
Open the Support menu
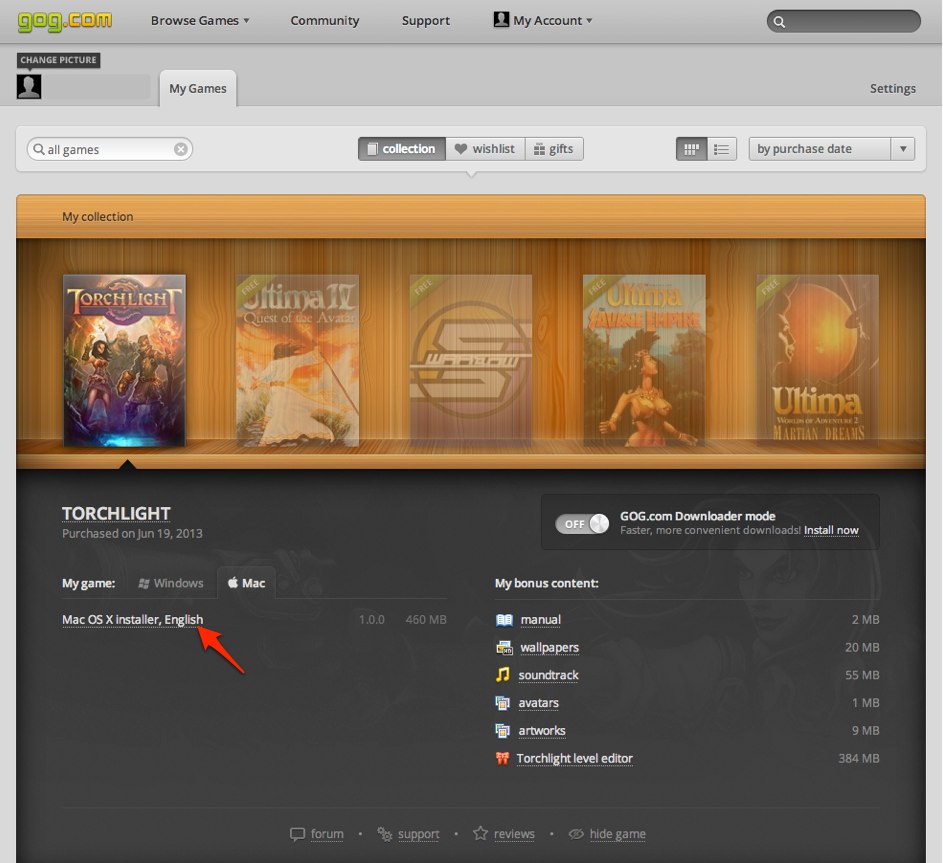coord(426,20)
